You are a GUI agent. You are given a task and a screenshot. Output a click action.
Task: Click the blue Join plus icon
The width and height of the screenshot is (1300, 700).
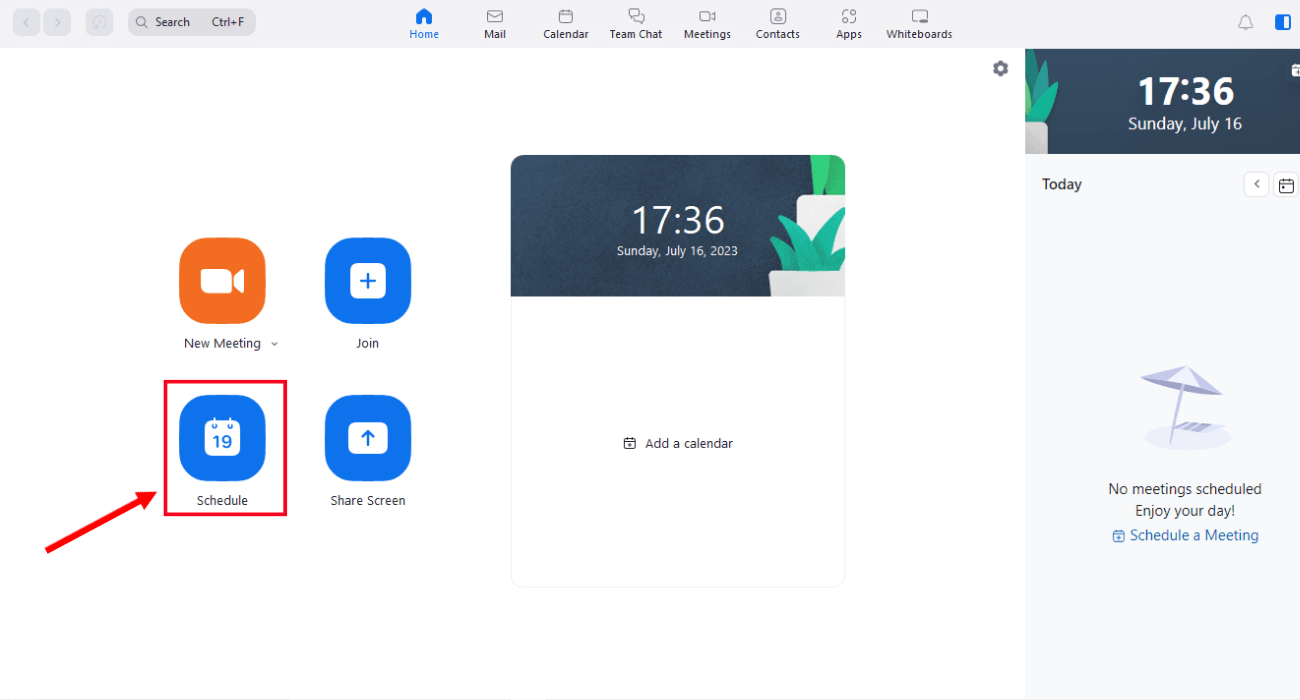click(x=368, y=281)
